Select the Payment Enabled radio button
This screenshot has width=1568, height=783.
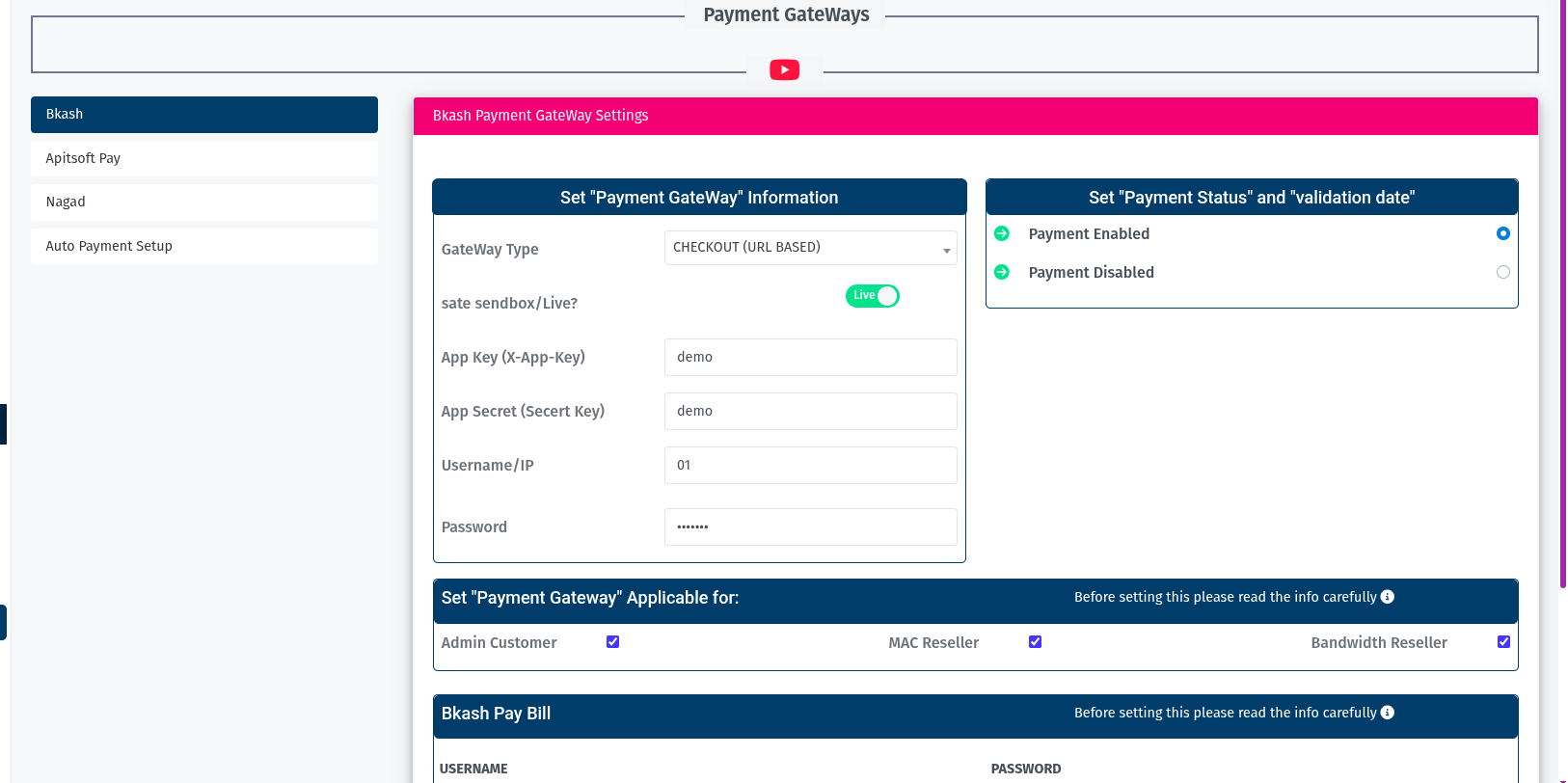tap(1502, 233)
